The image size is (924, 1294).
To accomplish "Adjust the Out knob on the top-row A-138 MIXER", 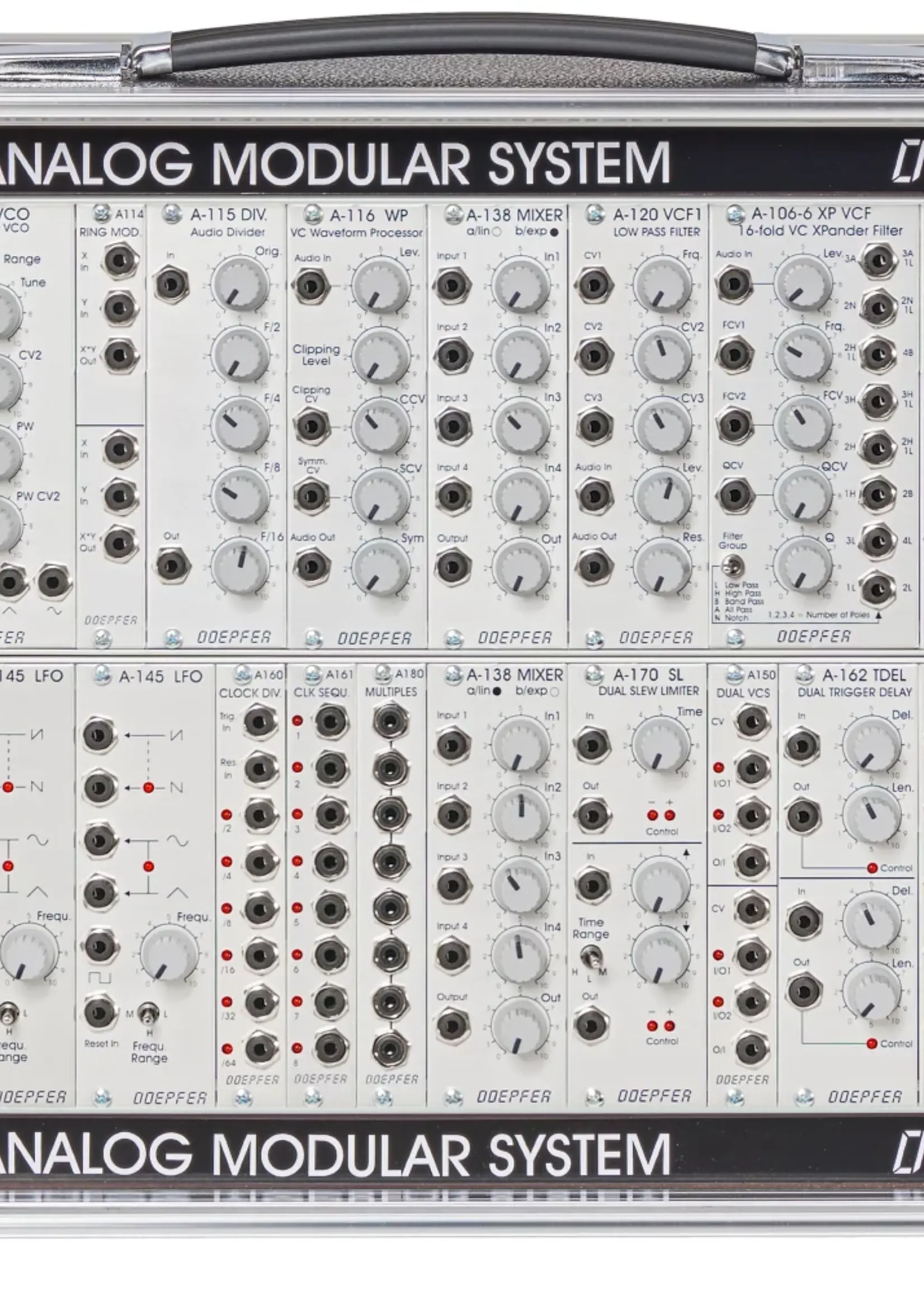I will pos(521,567).
